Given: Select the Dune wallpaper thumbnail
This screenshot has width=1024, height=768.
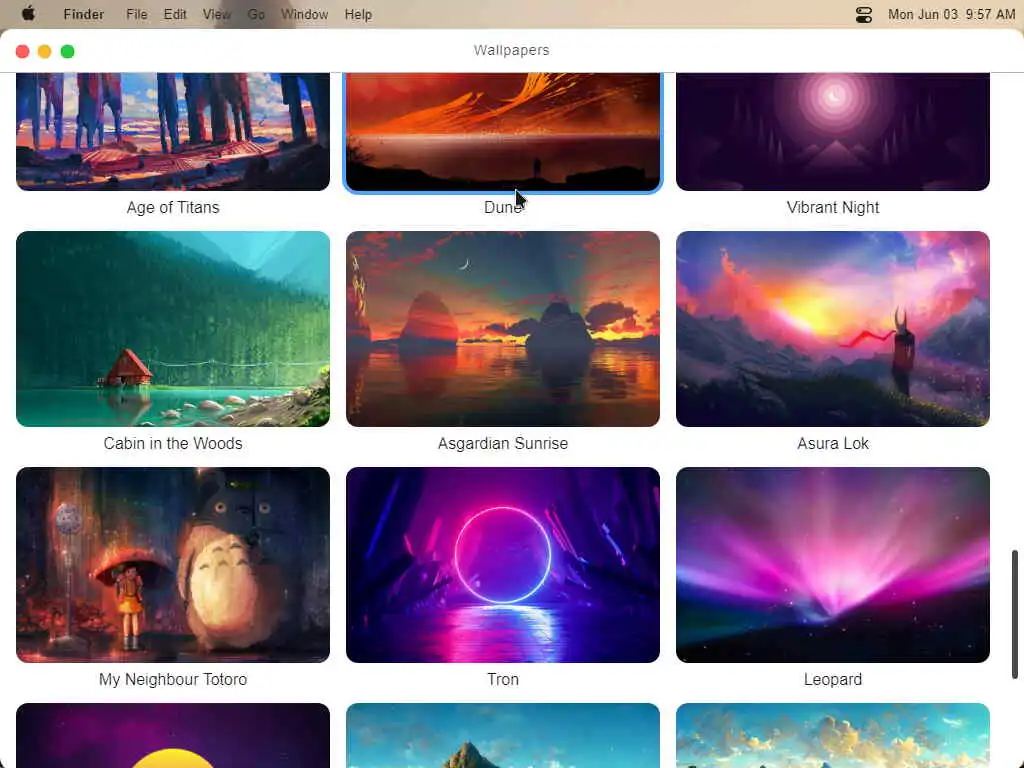Looking at the screenshot, I should pyautogui.click(x=503, y=132).
